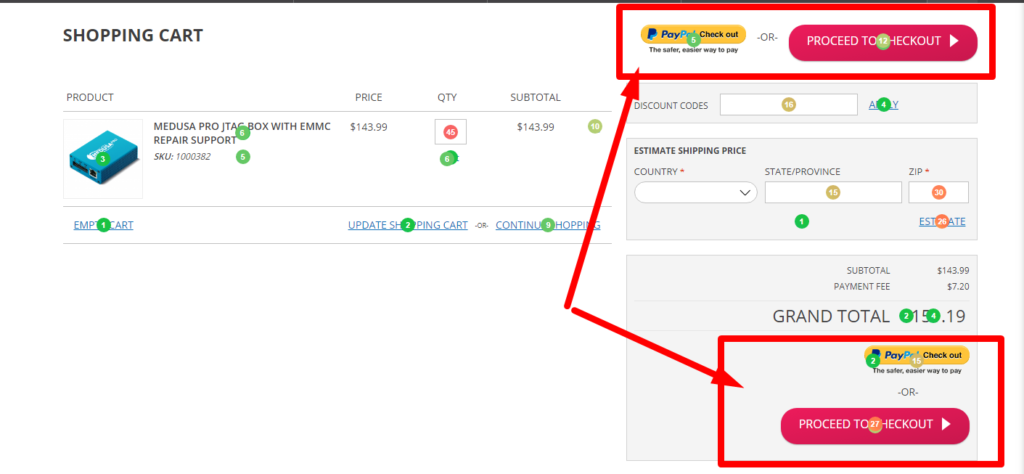Viewport: 1024px width, 474px height.
Task: Select the SKU: 1000382 text
Action: point(182,157)
